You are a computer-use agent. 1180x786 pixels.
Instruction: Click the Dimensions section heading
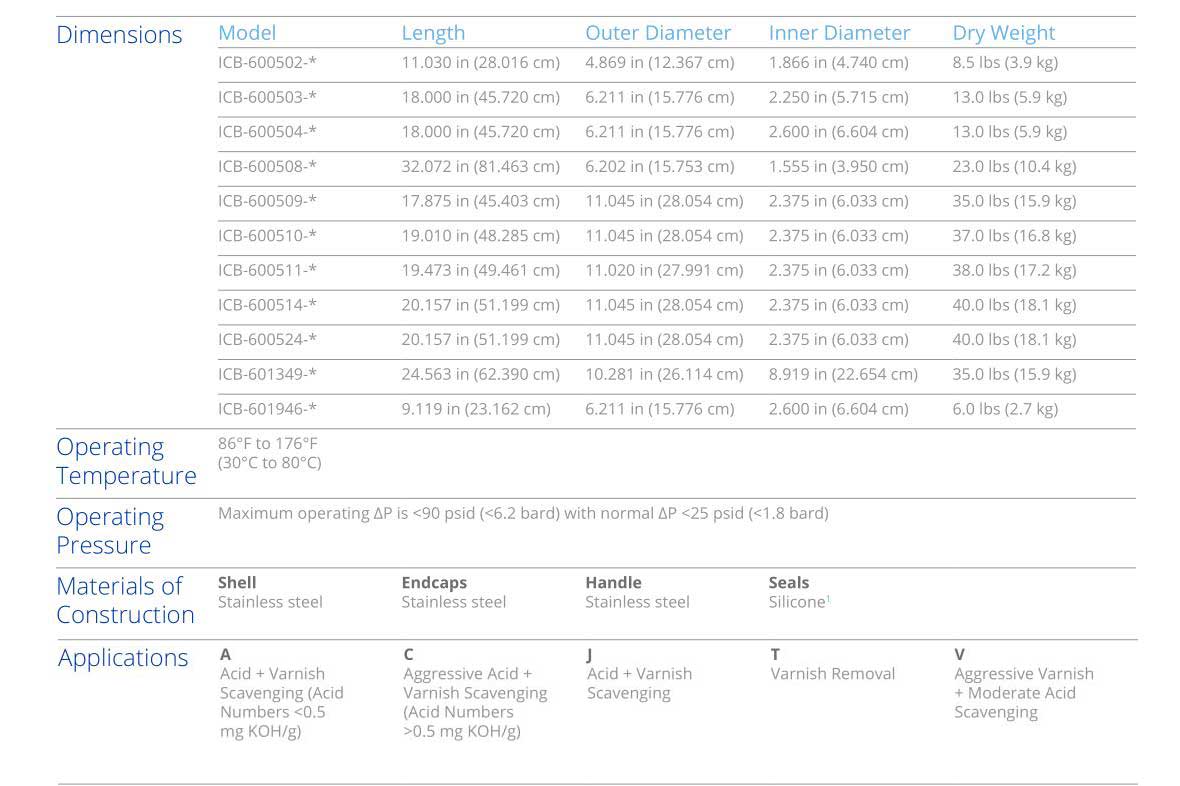[x=119, y=35]
